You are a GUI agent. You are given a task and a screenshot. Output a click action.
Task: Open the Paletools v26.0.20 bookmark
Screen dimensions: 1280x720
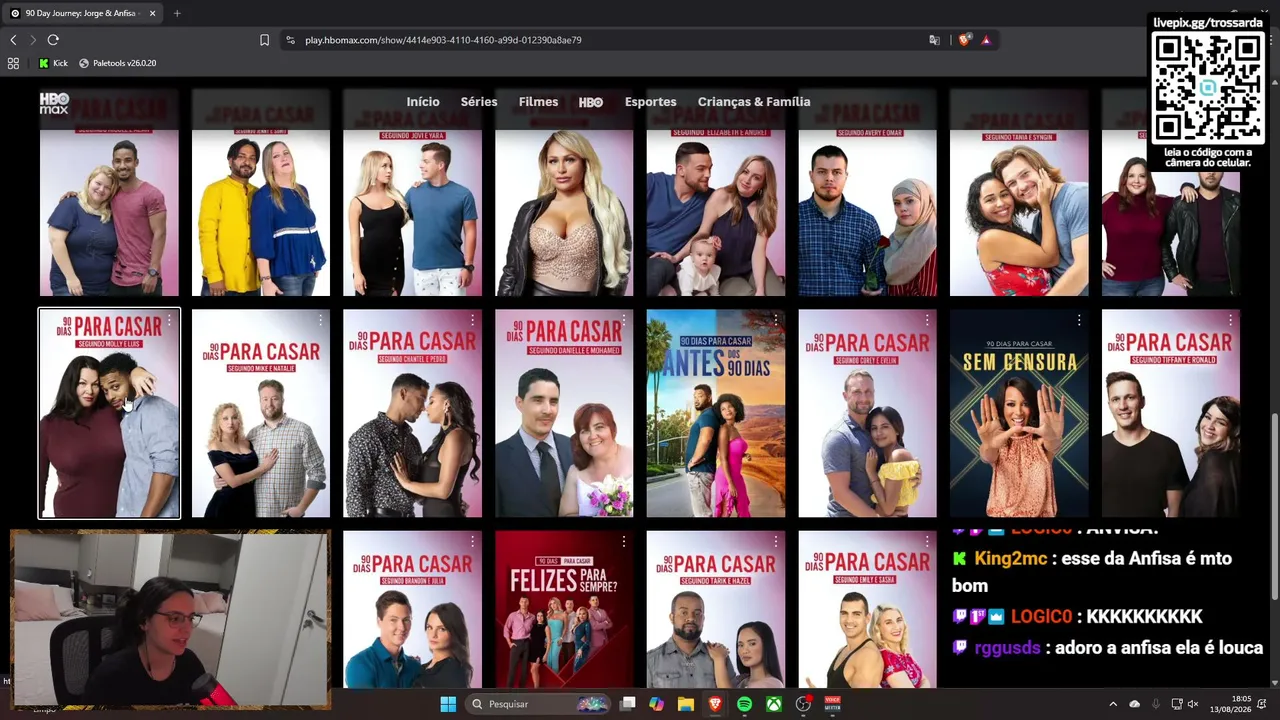[117, 63]
